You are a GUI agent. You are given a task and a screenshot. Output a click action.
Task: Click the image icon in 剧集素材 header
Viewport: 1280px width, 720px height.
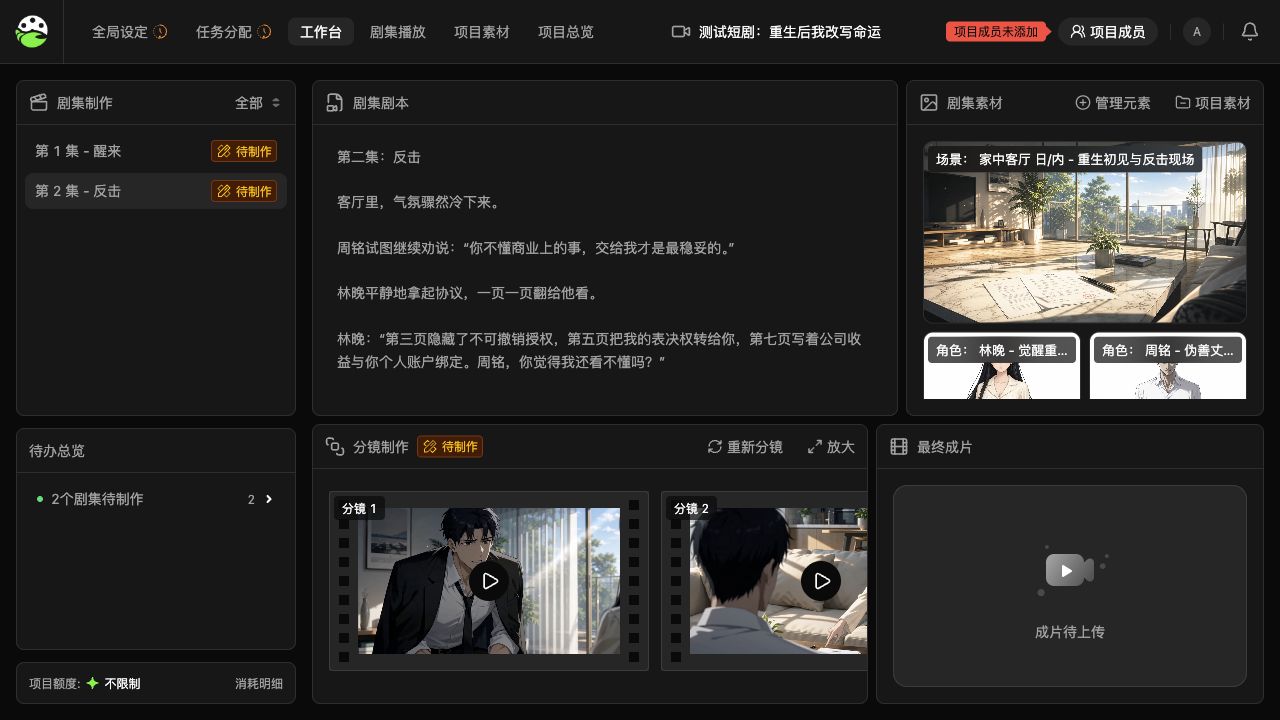coord(929,103)
